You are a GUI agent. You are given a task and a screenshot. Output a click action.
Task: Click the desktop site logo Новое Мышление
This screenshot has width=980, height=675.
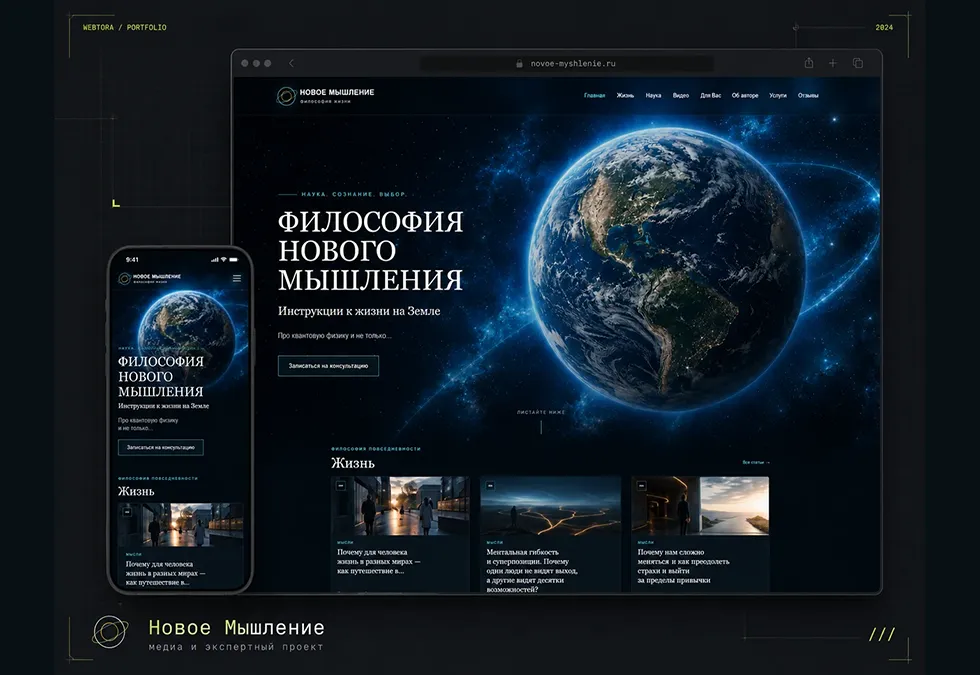[326, 96]
